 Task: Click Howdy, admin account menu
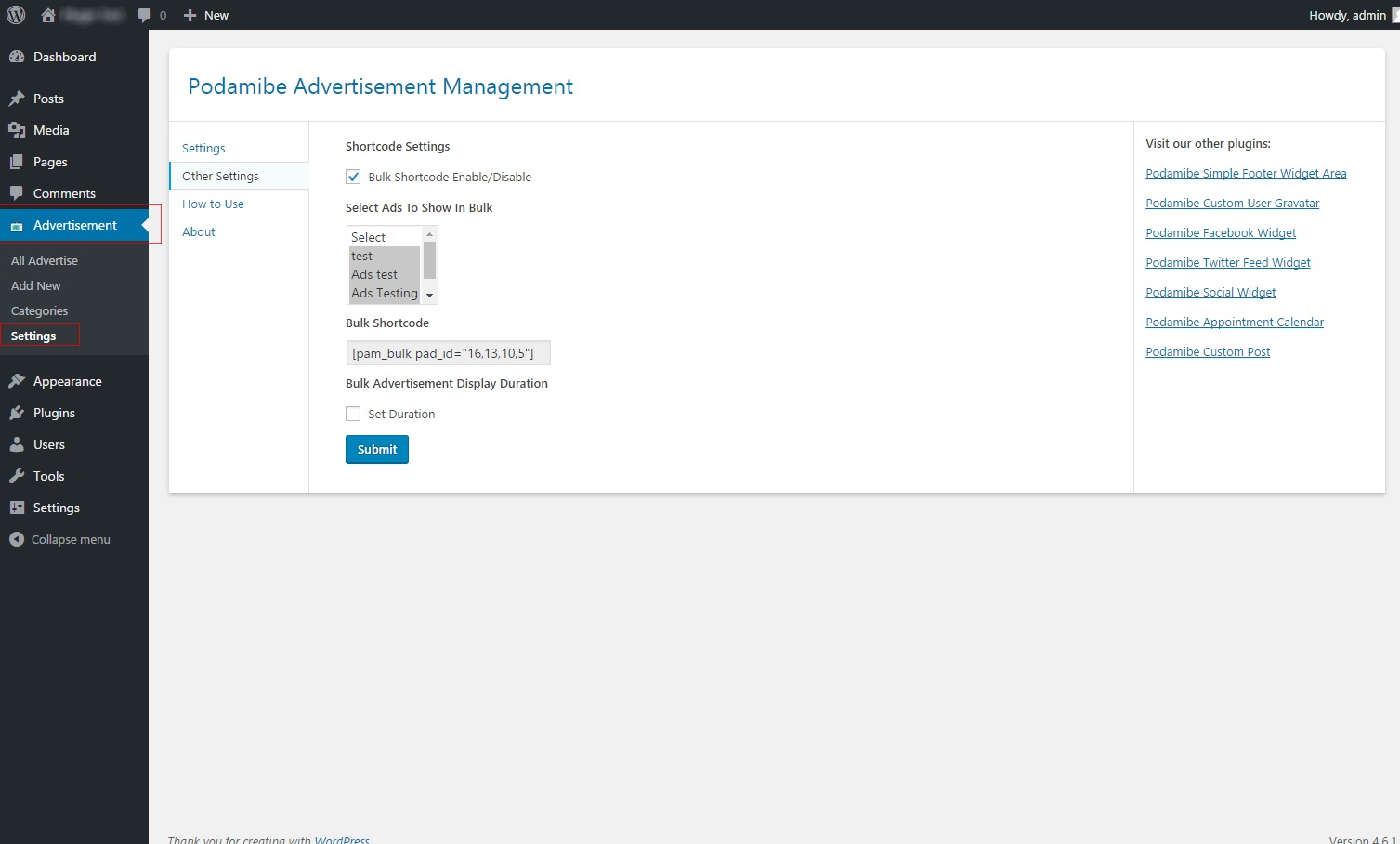pos(1347,16)
